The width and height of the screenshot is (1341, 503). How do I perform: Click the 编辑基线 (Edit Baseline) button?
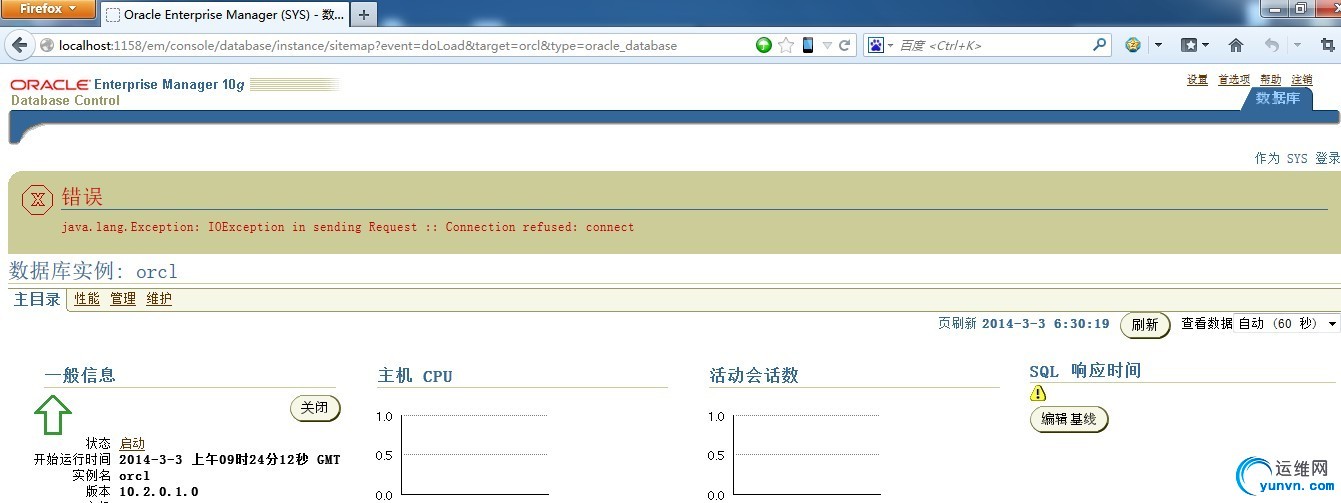coord(1069,420)
